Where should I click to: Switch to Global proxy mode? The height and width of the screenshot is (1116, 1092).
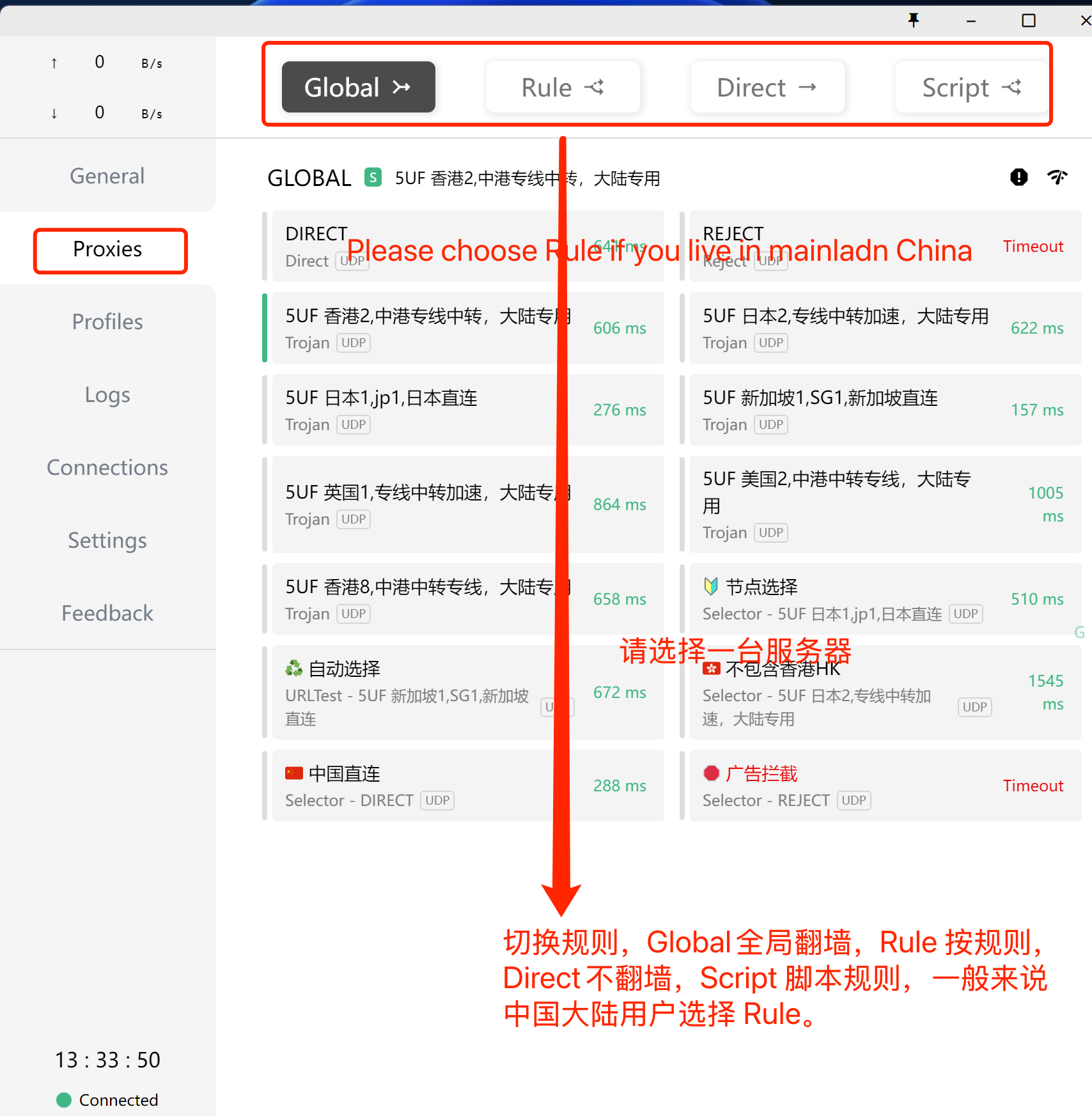[358, 87]
